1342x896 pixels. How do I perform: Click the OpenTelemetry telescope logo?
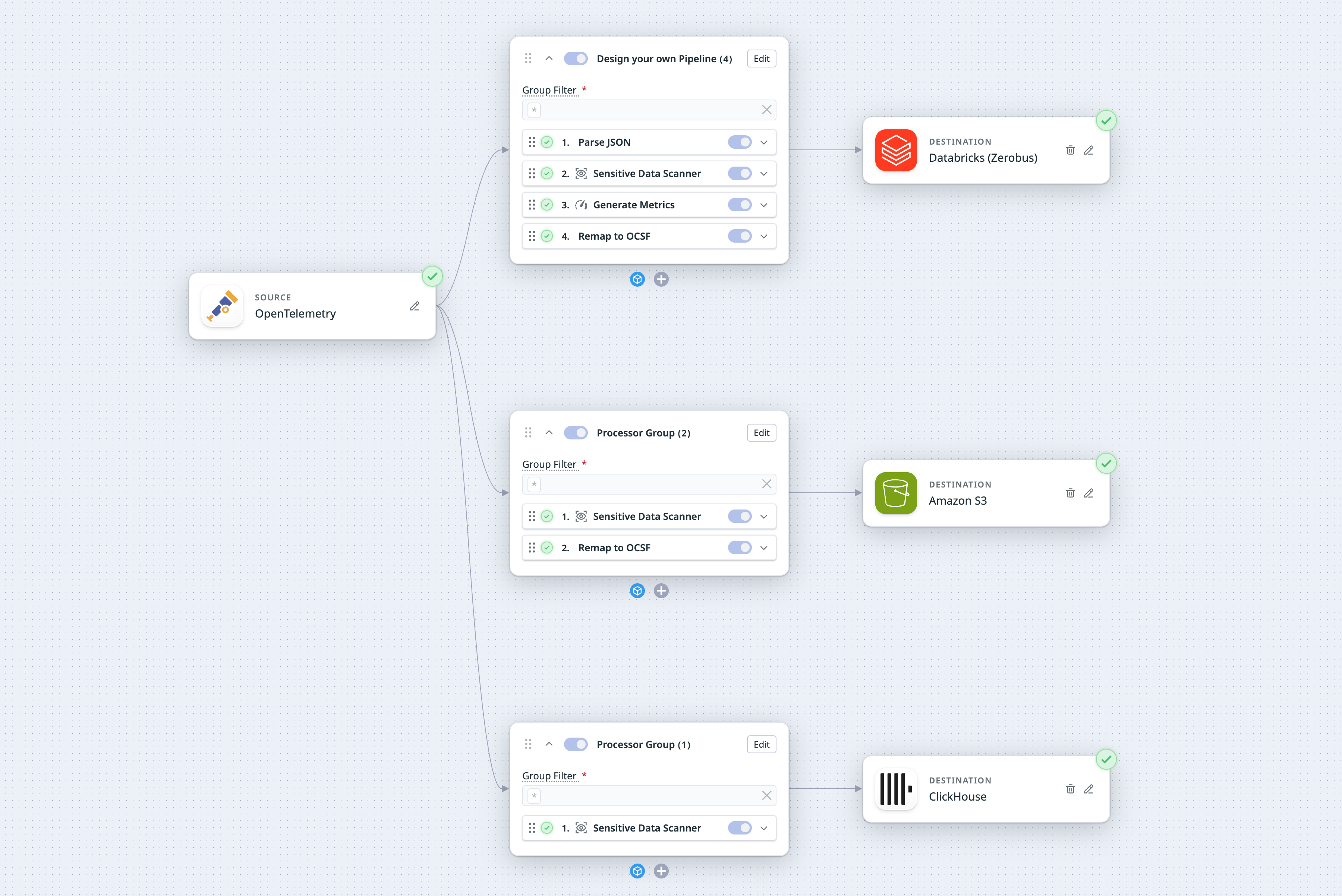[x=222, y=306]
